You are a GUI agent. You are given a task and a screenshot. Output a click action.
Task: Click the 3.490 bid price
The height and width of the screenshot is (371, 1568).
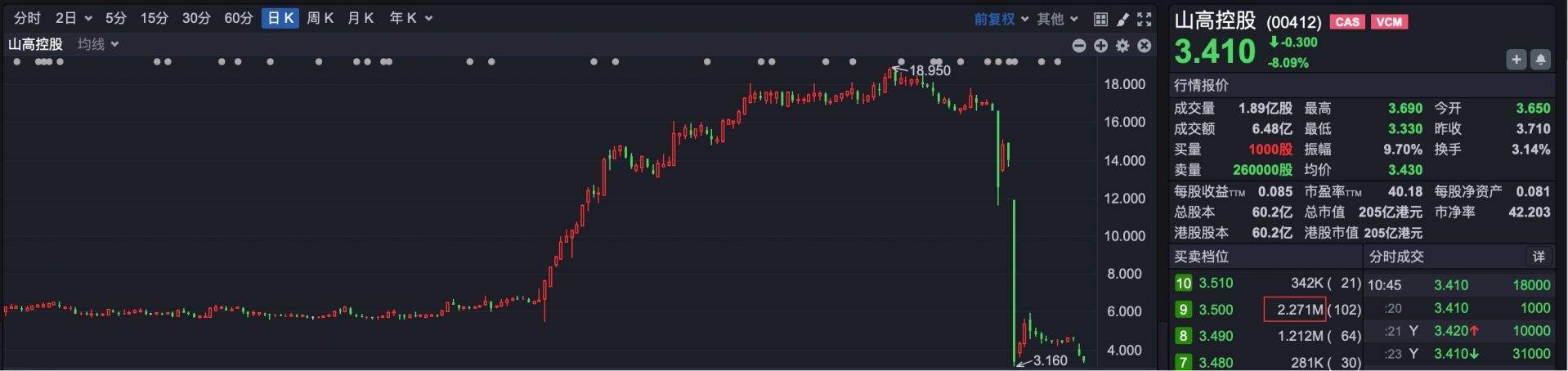pyautogui.click(x=1216, y=336)
